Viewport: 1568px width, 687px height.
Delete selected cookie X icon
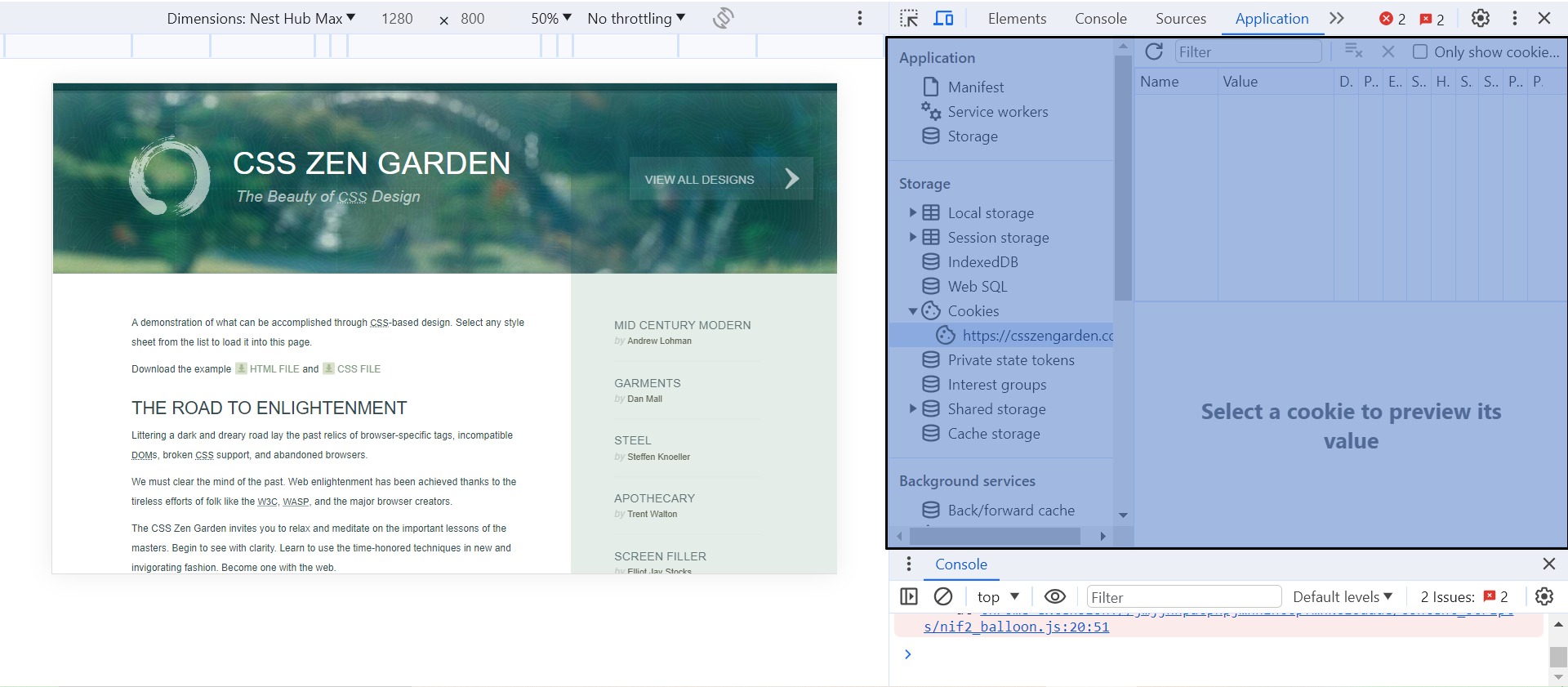point(1388,51)
